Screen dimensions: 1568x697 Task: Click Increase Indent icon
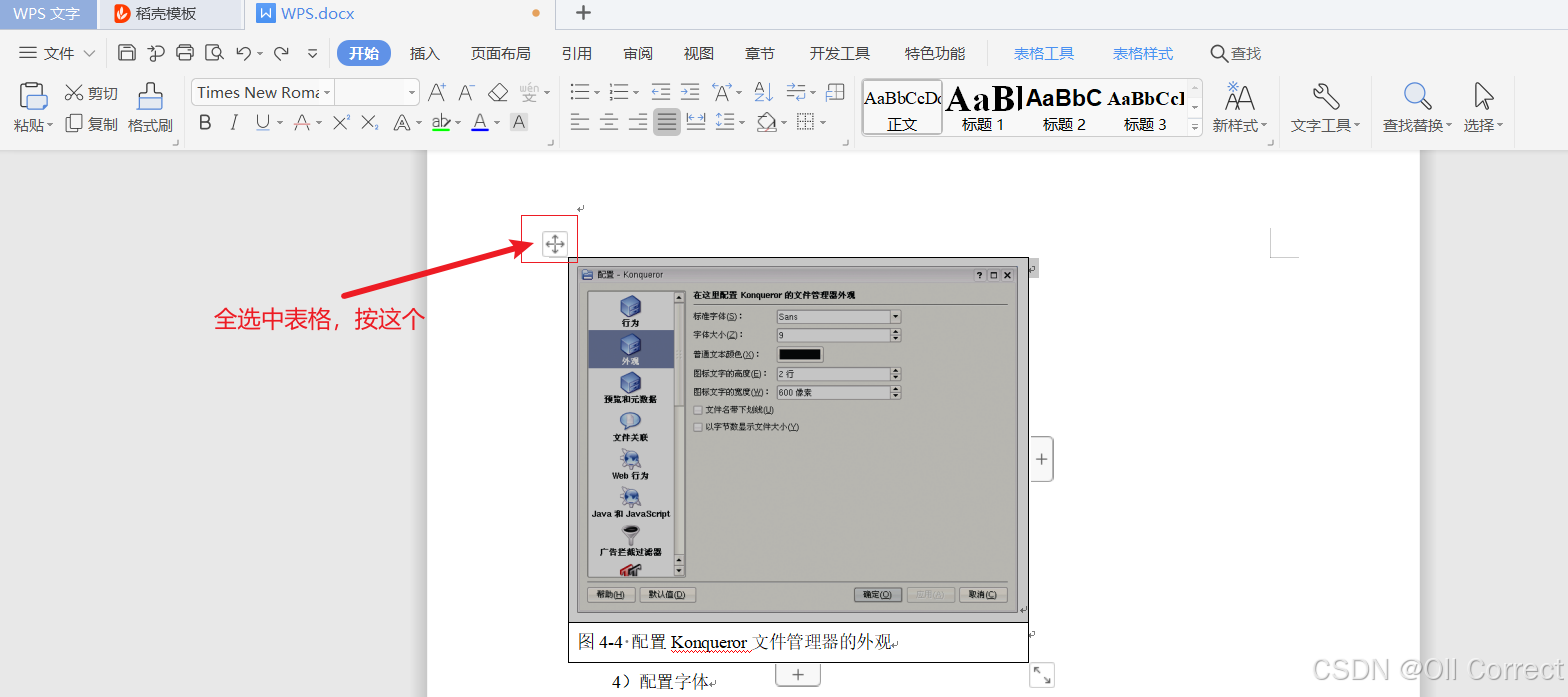coord(690,93)
